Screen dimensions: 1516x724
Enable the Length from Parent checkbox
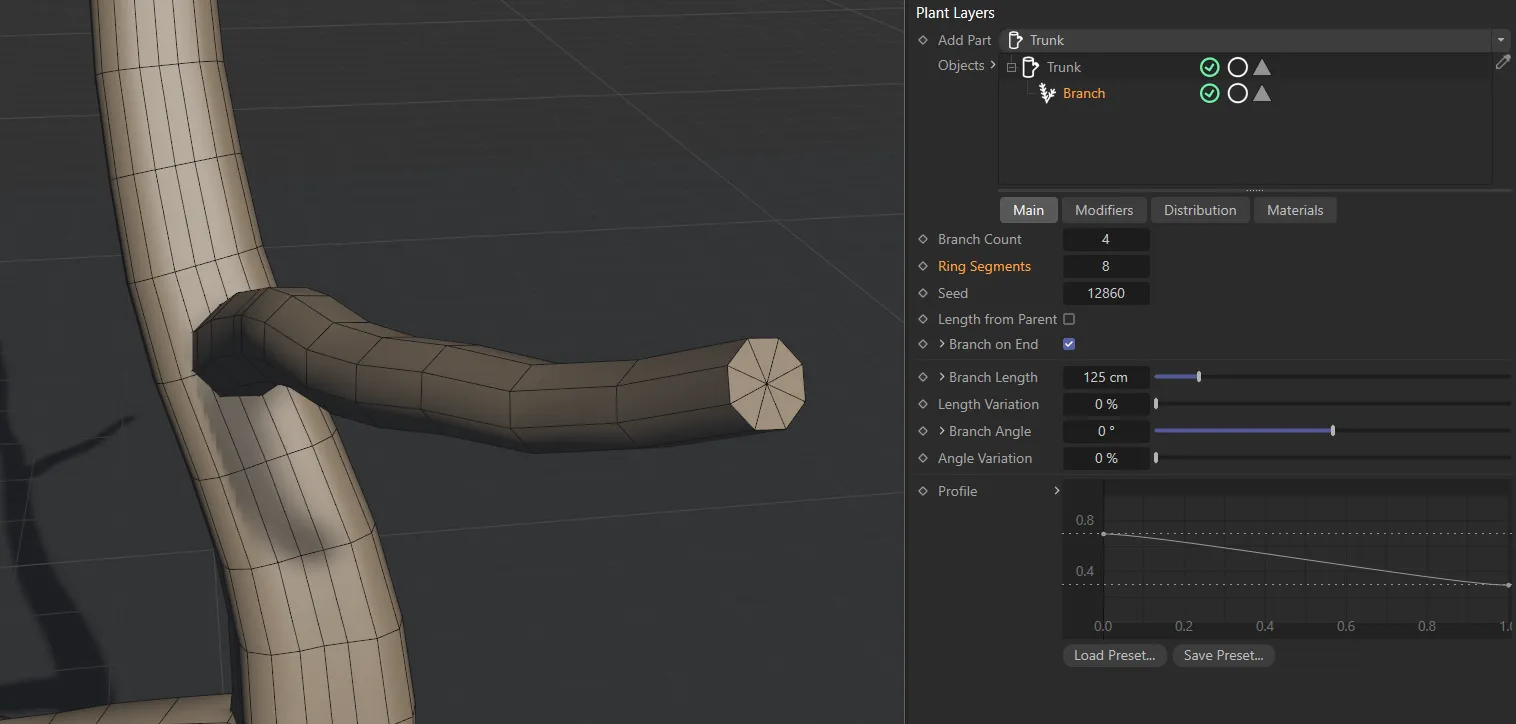coord(1069,319)
